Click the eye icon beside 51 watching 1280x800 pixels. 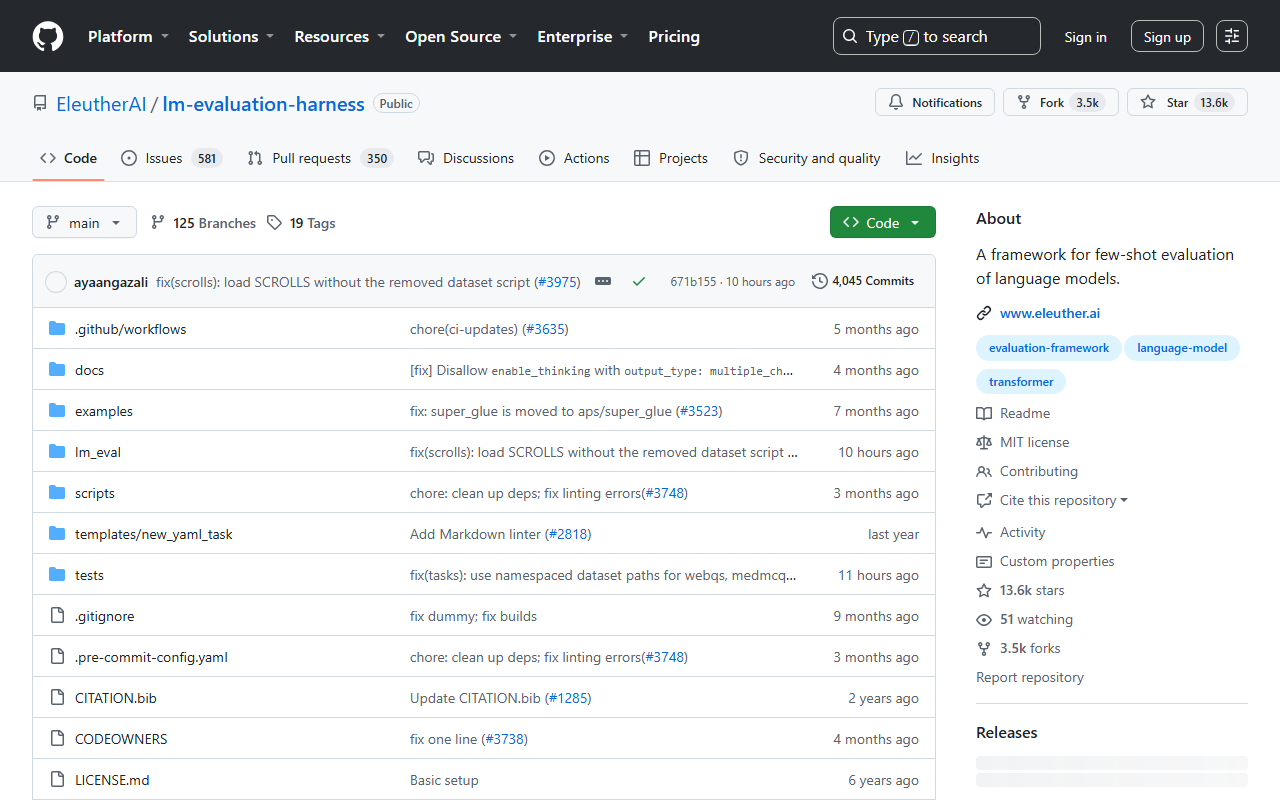(984, 620)
